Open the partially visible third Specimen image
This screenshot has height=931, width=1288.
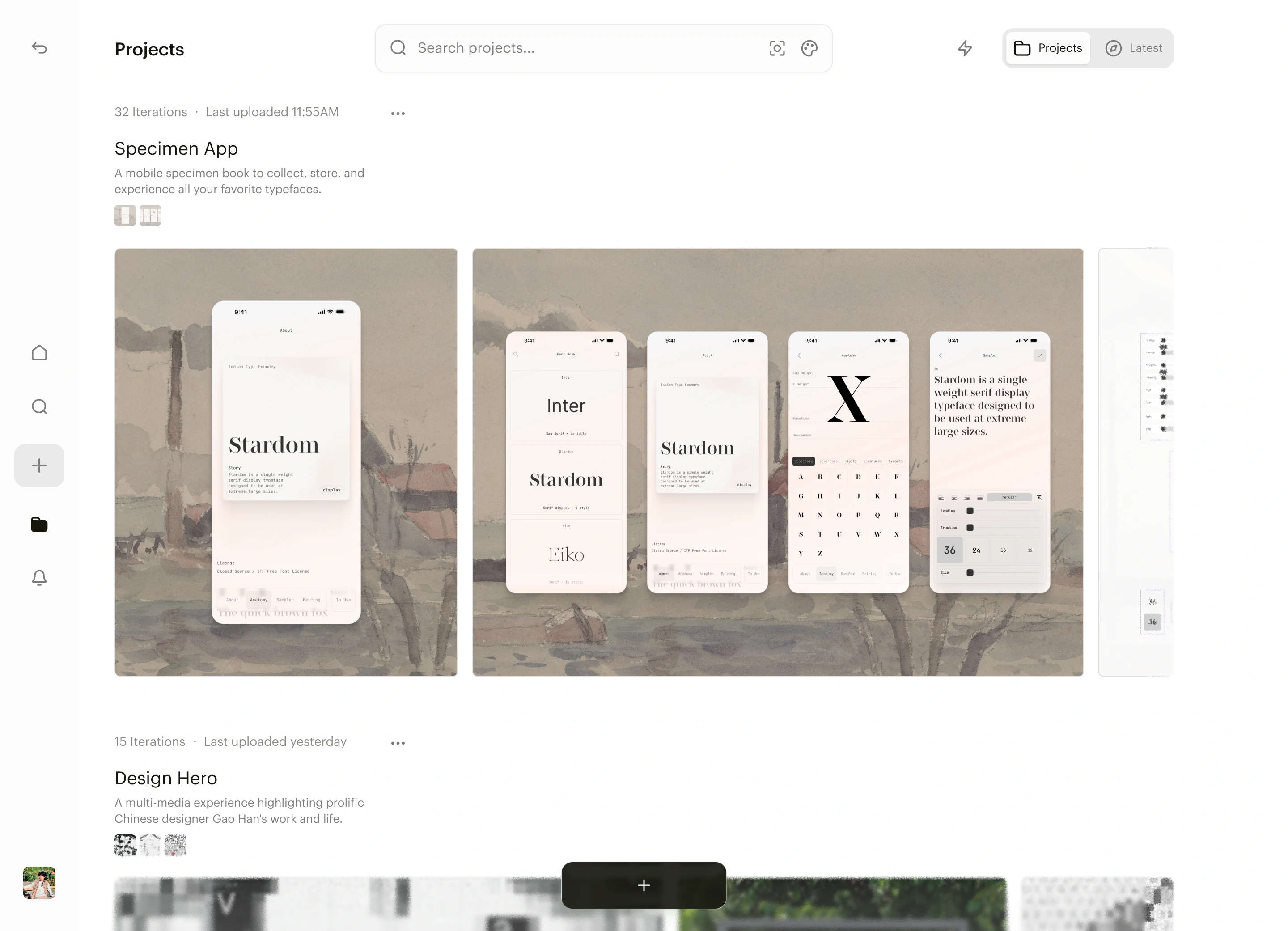tap(1136, 462)
